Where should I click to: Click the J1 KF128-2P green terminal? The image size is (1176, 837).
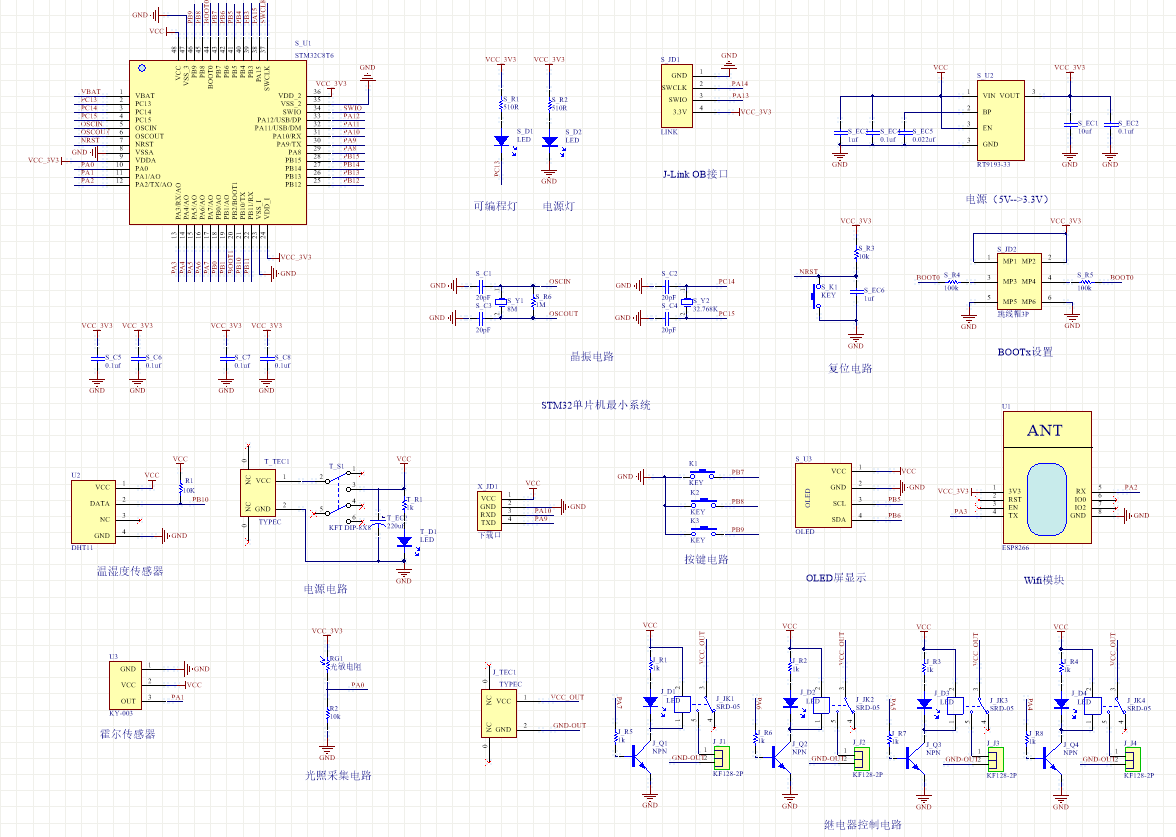722,757
